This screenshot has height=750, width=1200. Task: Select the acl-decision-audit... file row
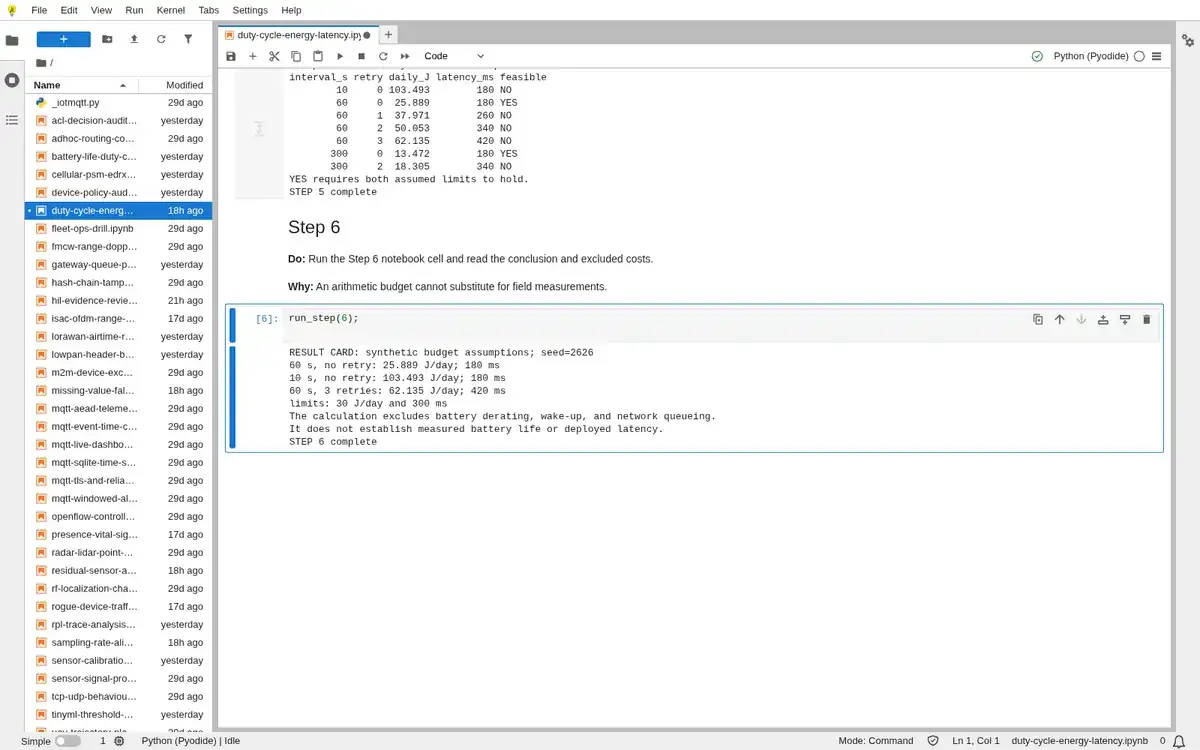pos(118,121)
